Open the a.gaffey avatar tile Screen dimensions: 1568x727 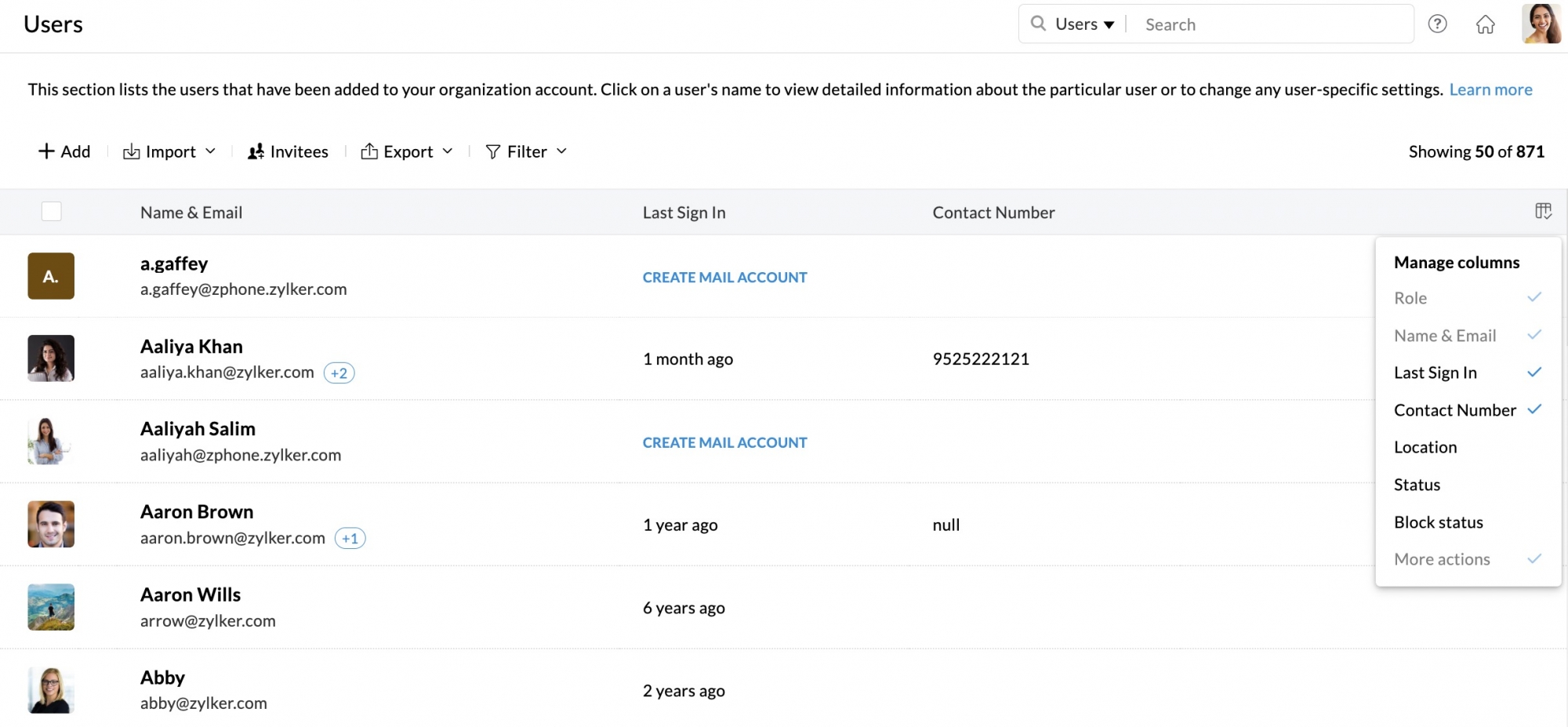click(x=51, y=276)
